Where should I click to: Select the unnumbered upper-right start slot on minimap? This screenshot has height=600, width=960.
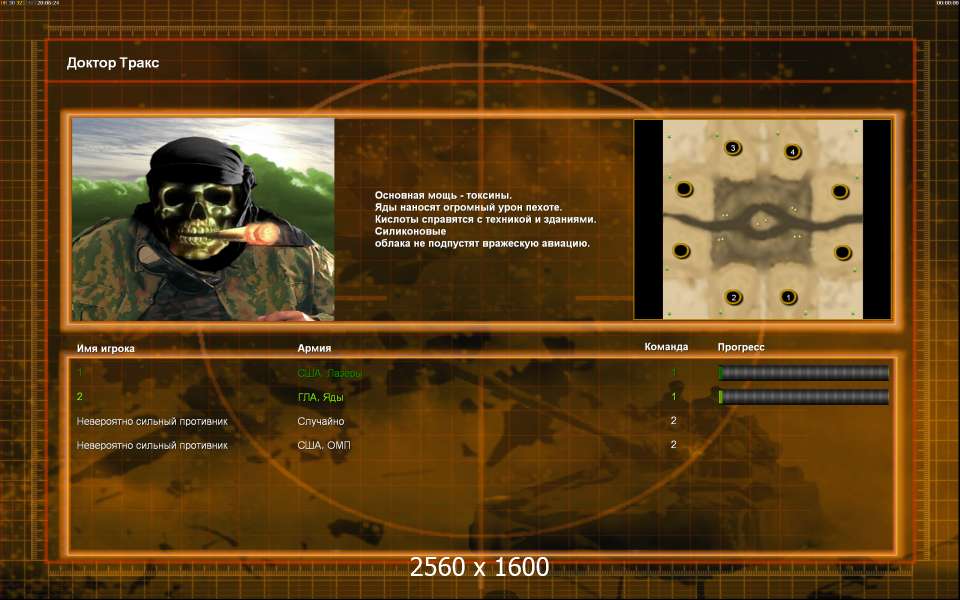840,192
